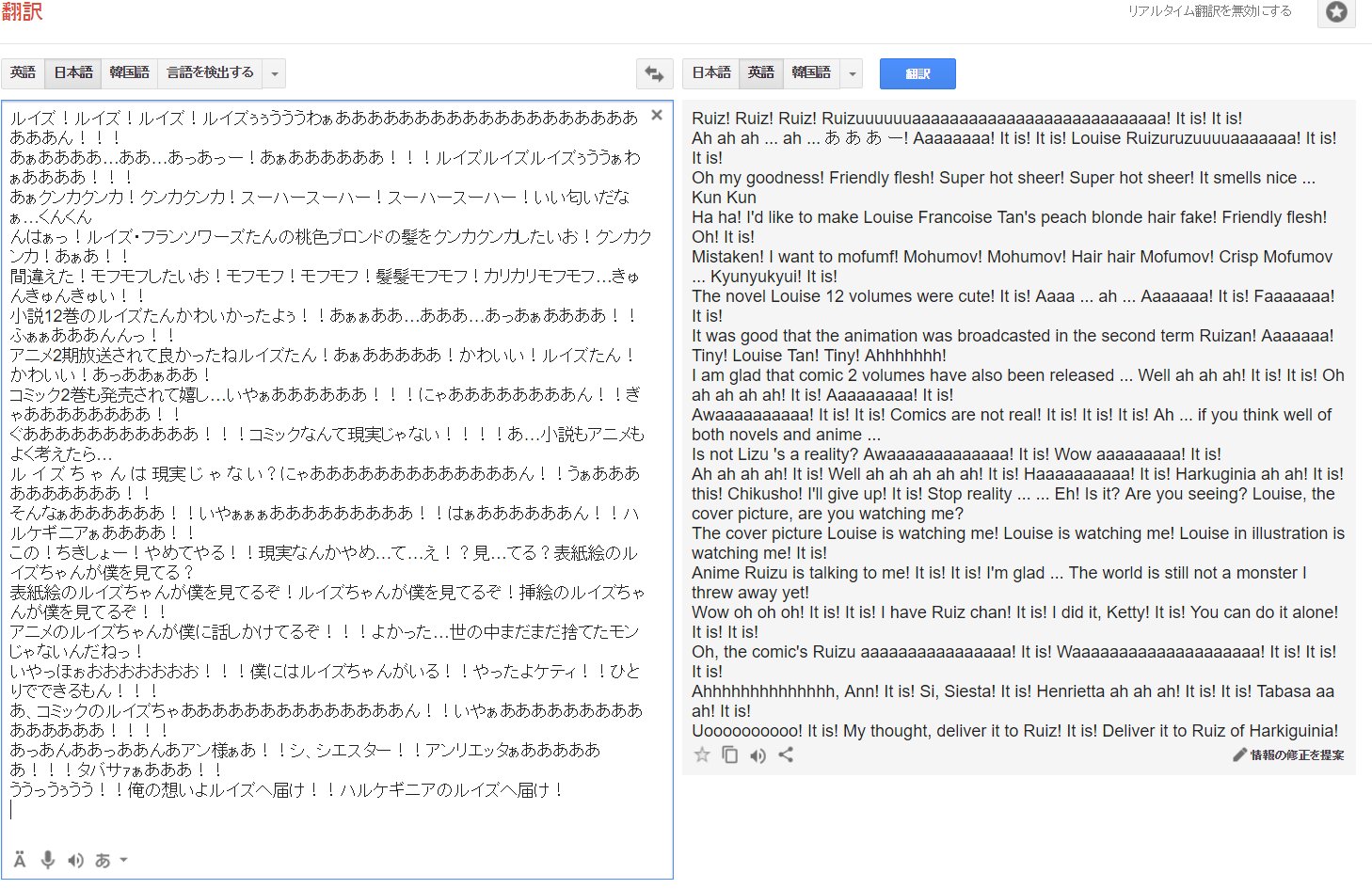This screenshot has width=1372, height=889.
Task: Click inside the source text area
Action: (339, 470)
